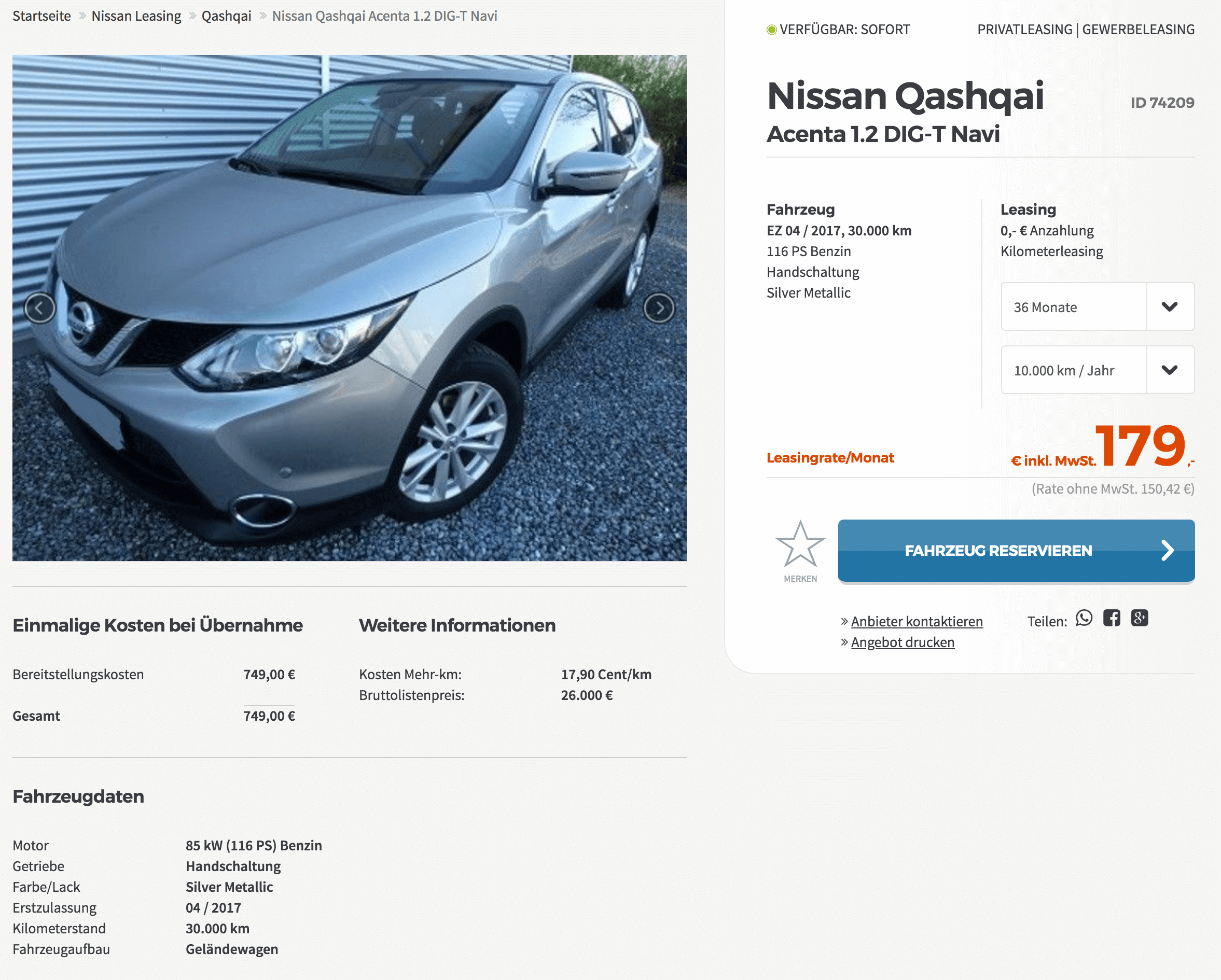This screenshot has height=980, width=1221.
Task: Share the offer on Facebook
Action: coord(1112,618)
